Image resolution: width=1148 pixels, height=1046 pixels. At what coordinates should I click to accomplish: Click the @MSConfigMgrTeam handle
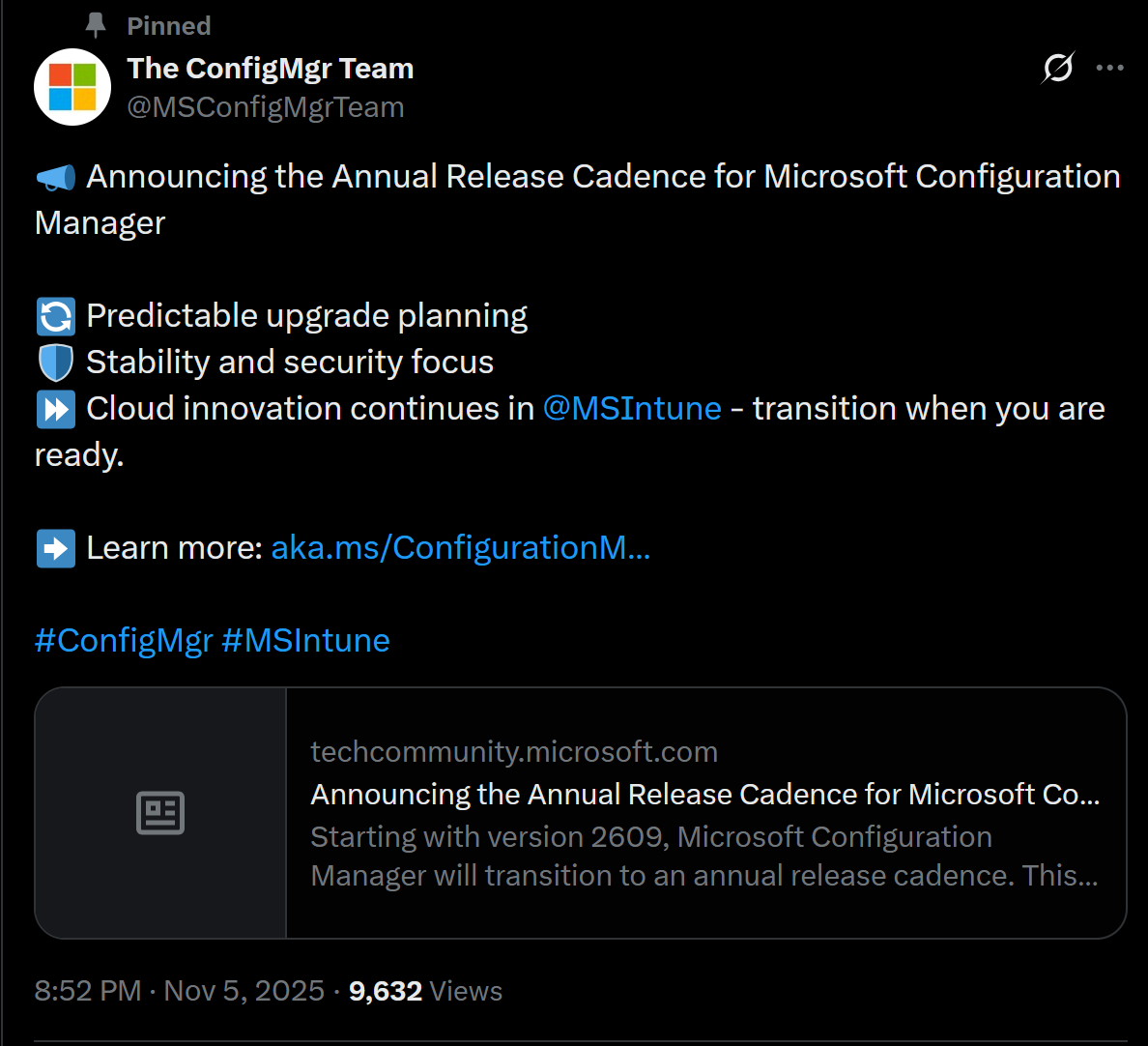tap(266, 107)
